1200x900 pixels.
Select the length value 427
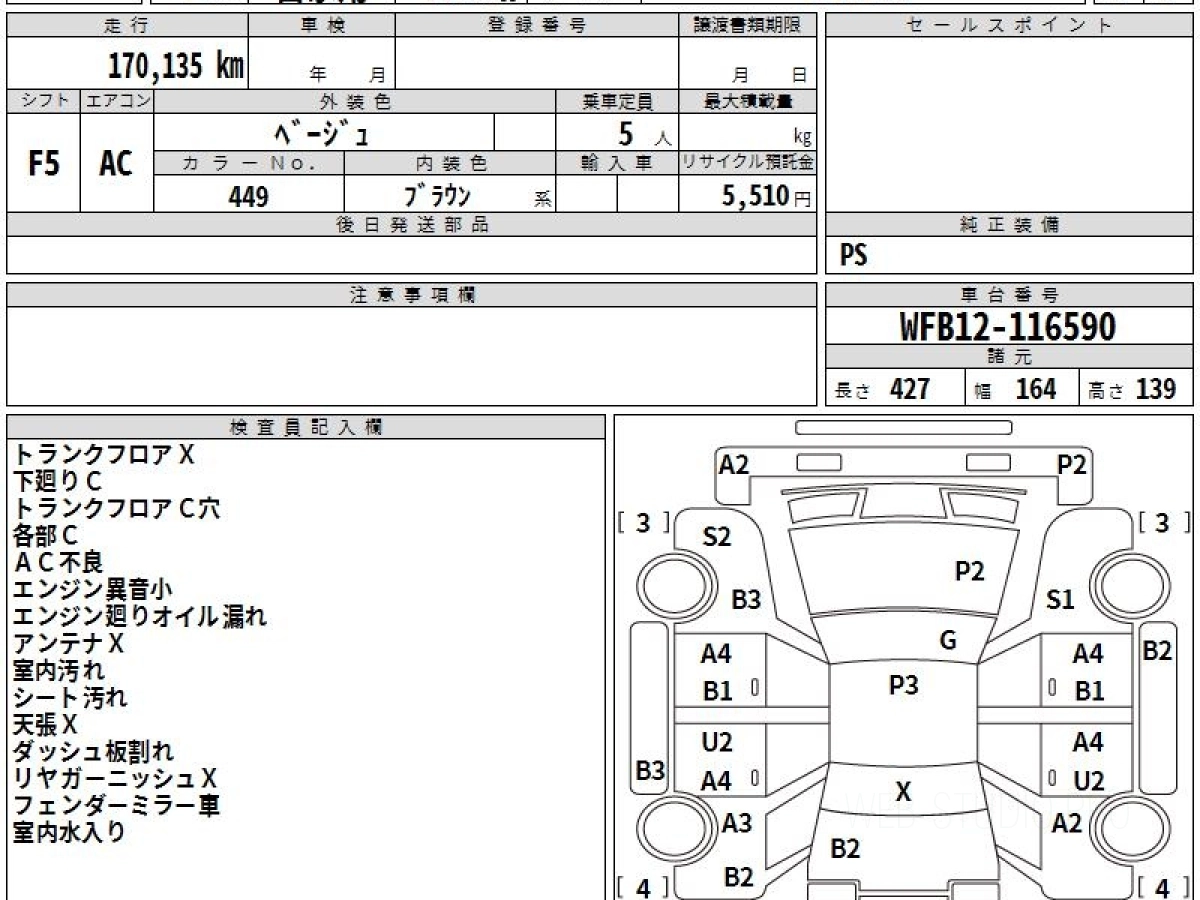[x=910, y=389]
